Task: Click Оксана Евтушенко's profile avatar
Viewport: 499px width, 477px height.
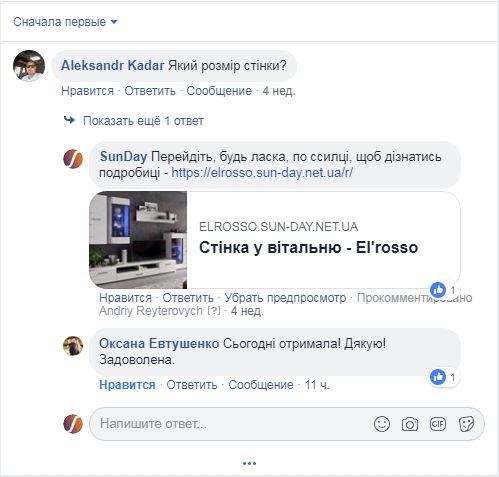Action: [x=73, y=346]
